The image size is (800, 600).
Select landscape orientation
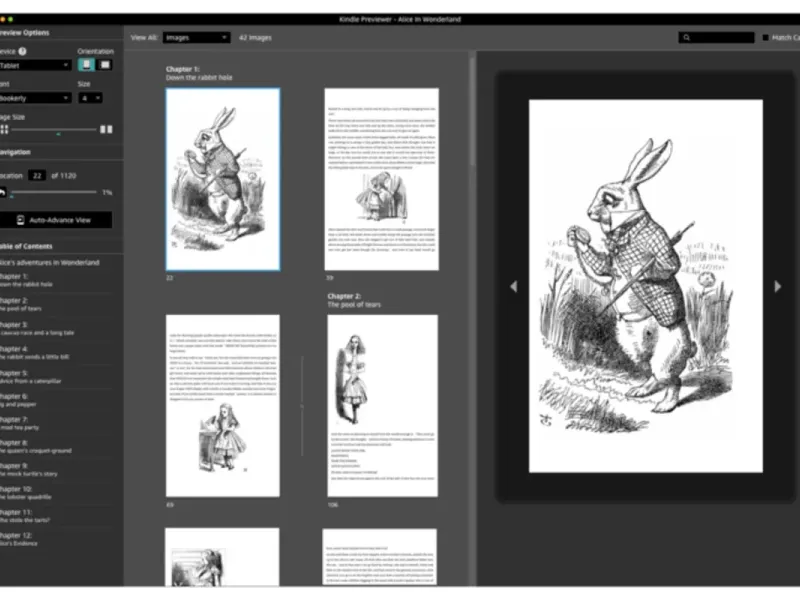pyautogui.click(x=105, y=65)
